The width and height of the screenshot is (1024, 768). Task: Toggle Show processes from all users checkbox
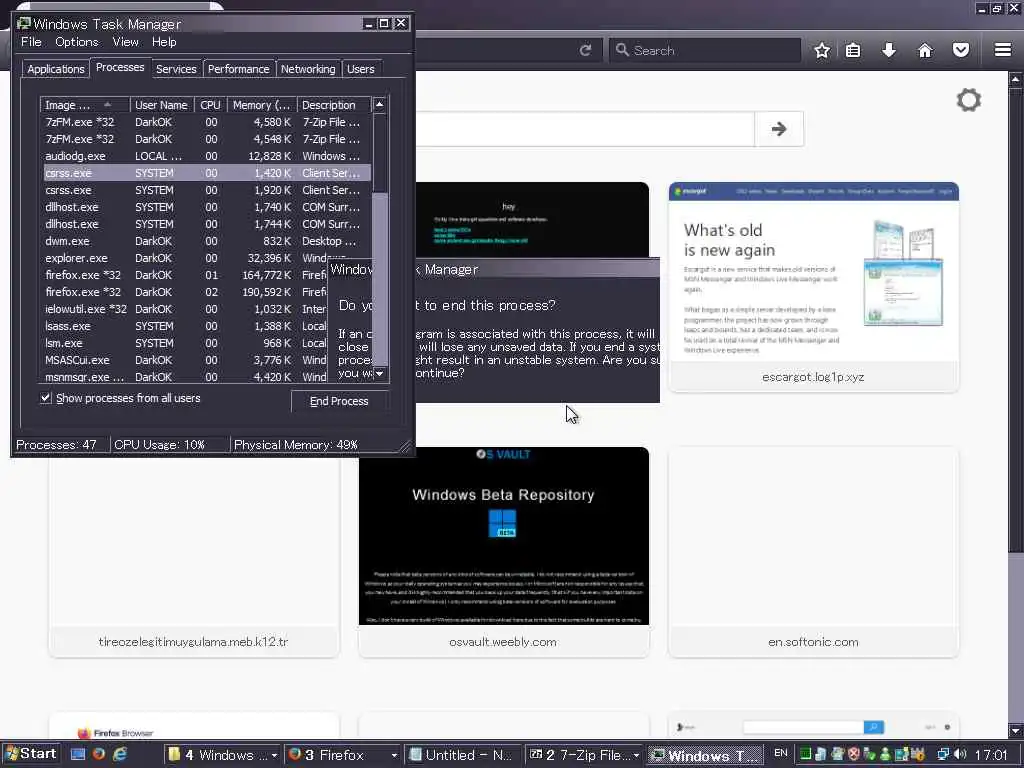click(x=46, y=398)
